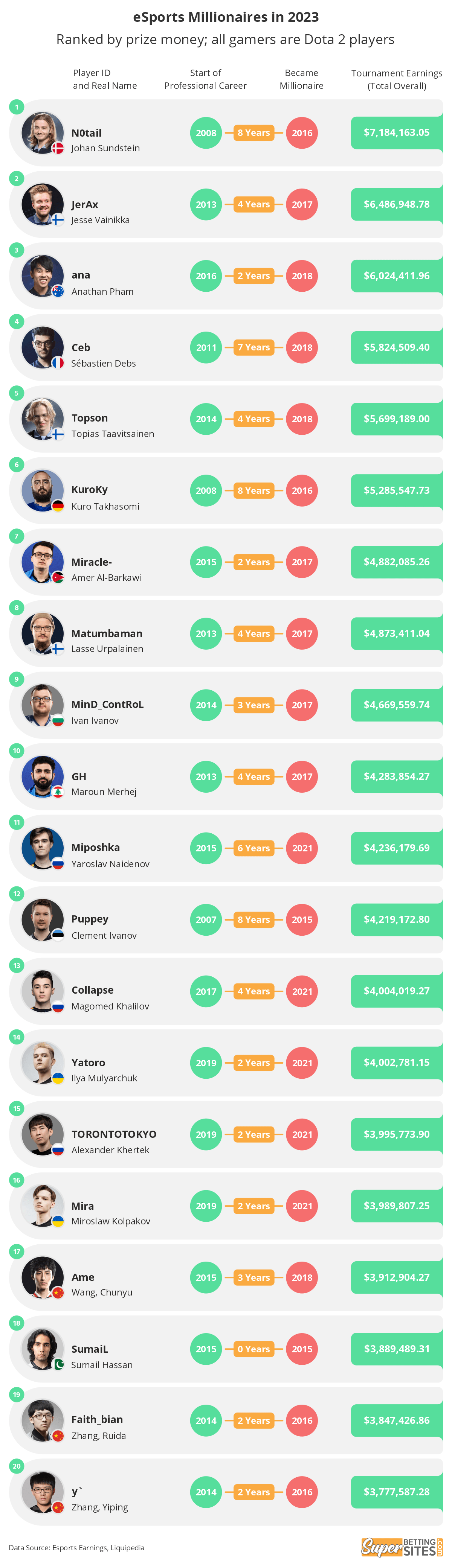Click SumaiL's 0 Years duration tag
The height and width of the screenshot is (1568, 452).
click(253, 1349)
